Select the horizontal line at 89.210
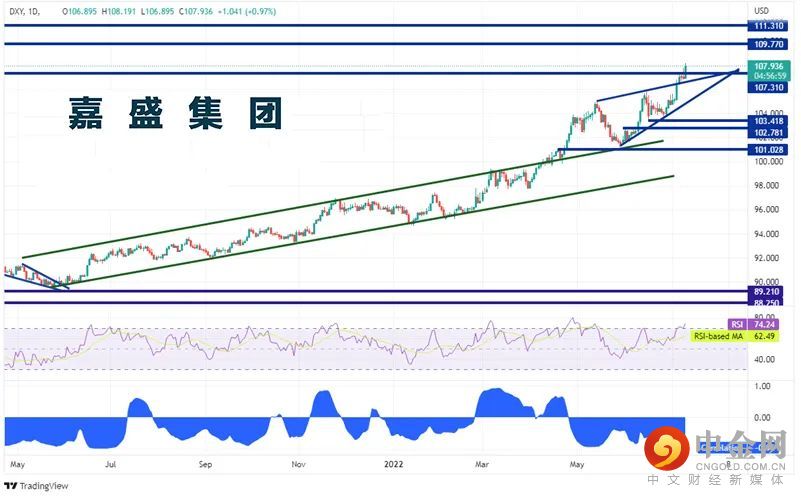This screenshot has width=801, height=498. click(375, 291)
